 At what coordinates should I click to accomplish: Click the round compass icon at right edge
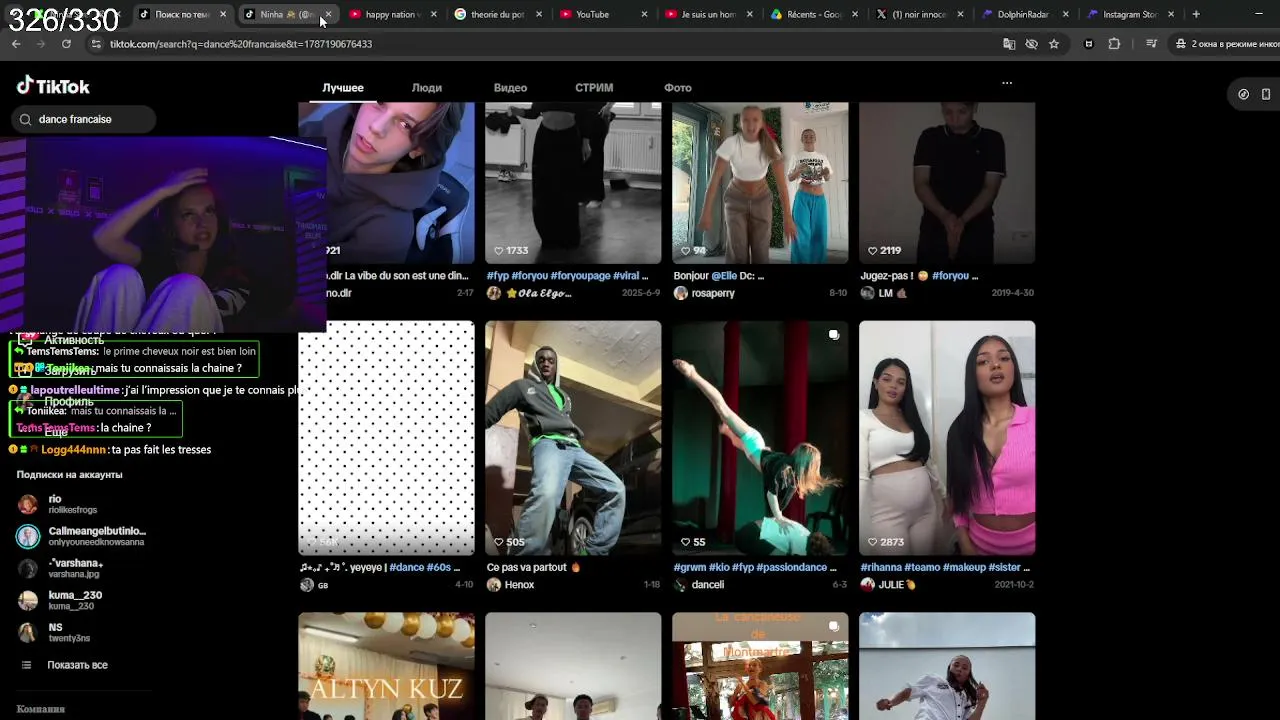pyautogui.click(x=1244, y=94)
